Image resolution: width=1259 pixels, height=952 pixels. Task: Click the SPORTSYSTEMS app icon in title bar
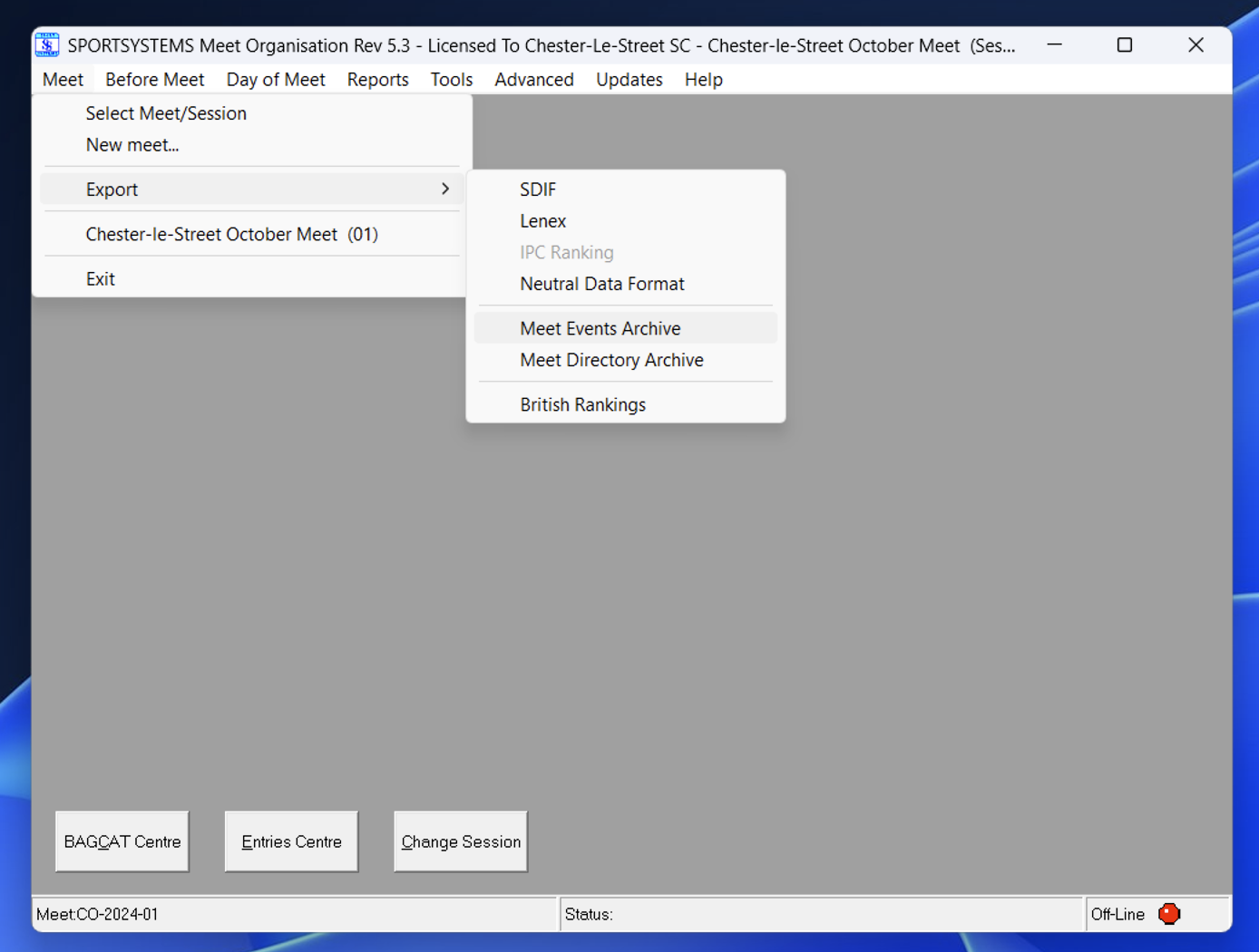coord(47,44)
